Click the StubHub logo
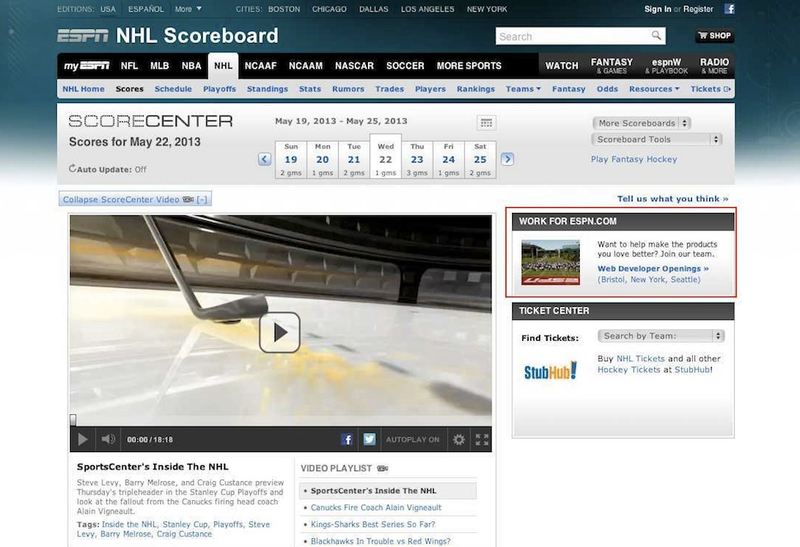Screen dimensions: 800x547 [x=551, y=371]
